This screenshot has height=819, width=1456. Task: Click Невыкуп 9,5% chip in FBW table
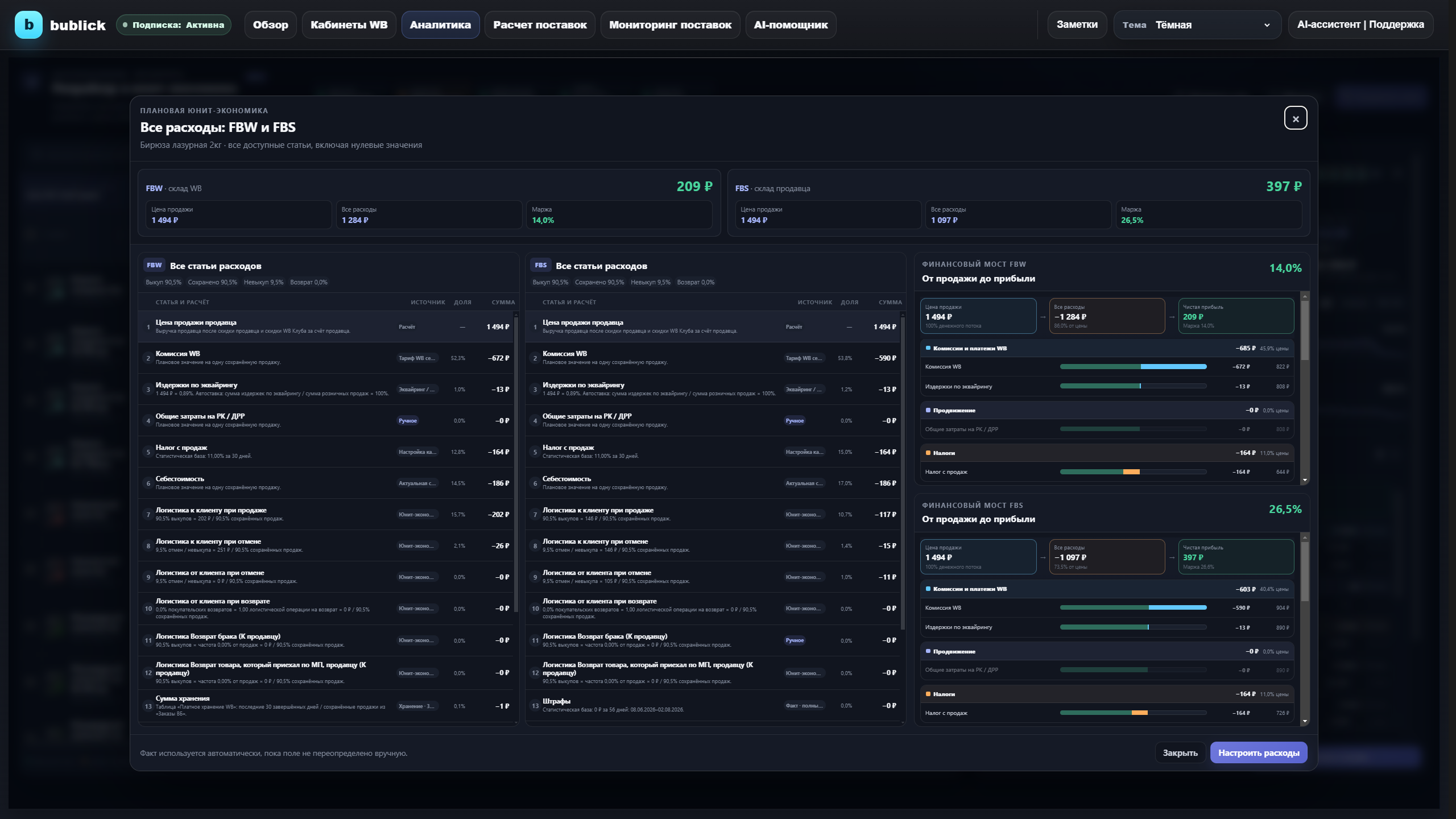point(263,282)
